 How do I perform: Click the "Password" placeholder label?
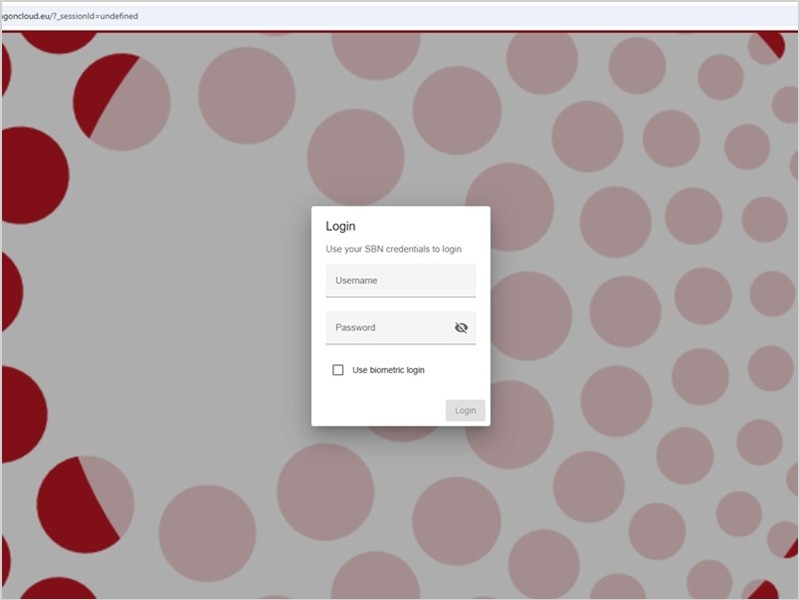pos(355,327)
